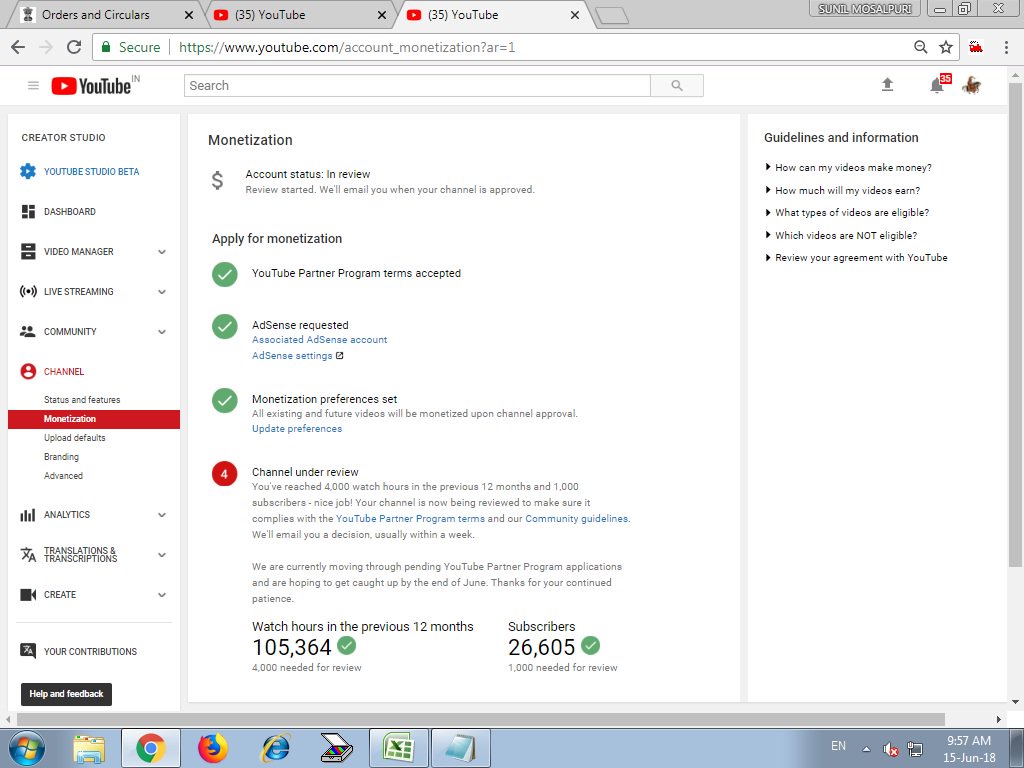The width and height of the screenshot is (1024, 768).
Task: Click the upload video arrow icon
Action: click(887, 85)
